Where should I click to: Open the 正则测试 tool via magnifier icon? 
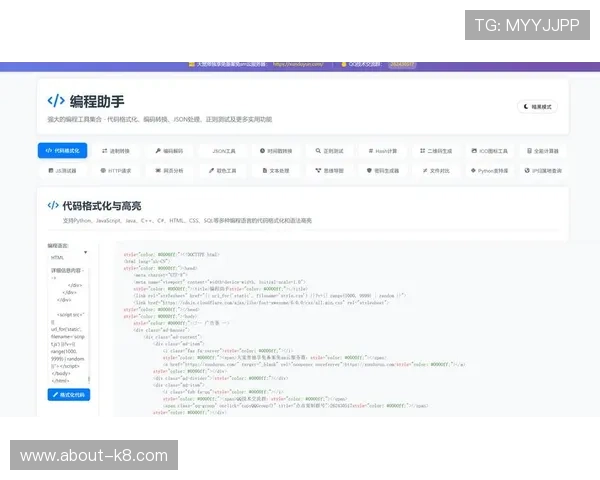coord(329,151)
